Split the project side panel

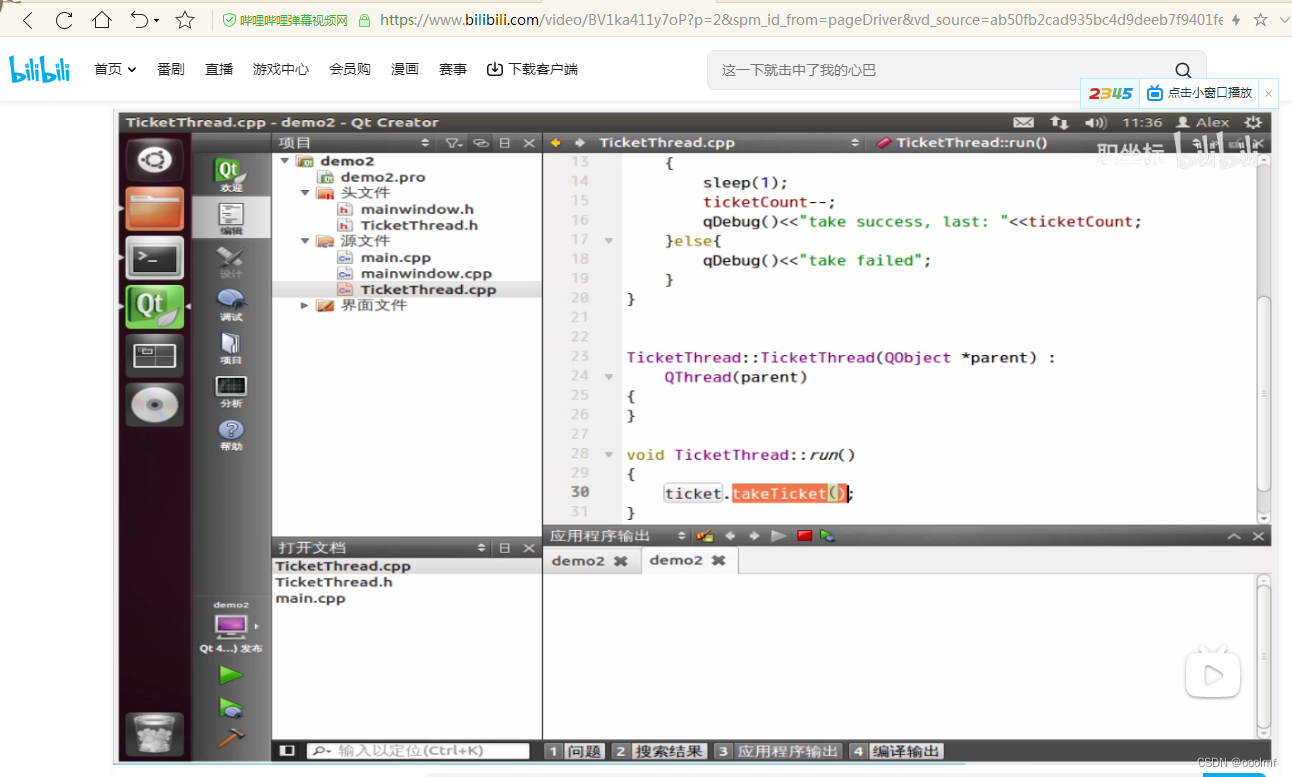pos(505,143)
